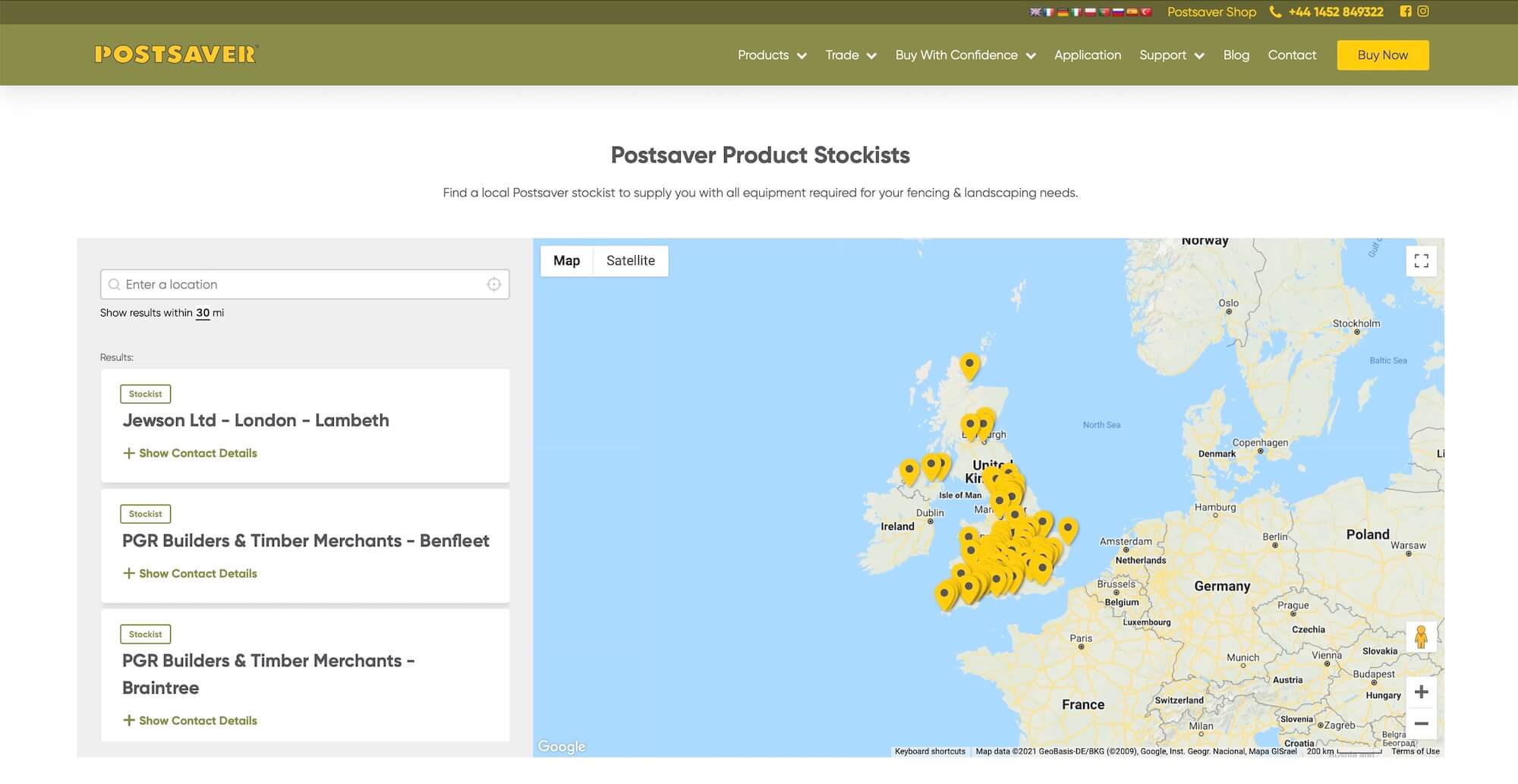
Task: Use current location crosshair in search box
Action: point(493,284)
